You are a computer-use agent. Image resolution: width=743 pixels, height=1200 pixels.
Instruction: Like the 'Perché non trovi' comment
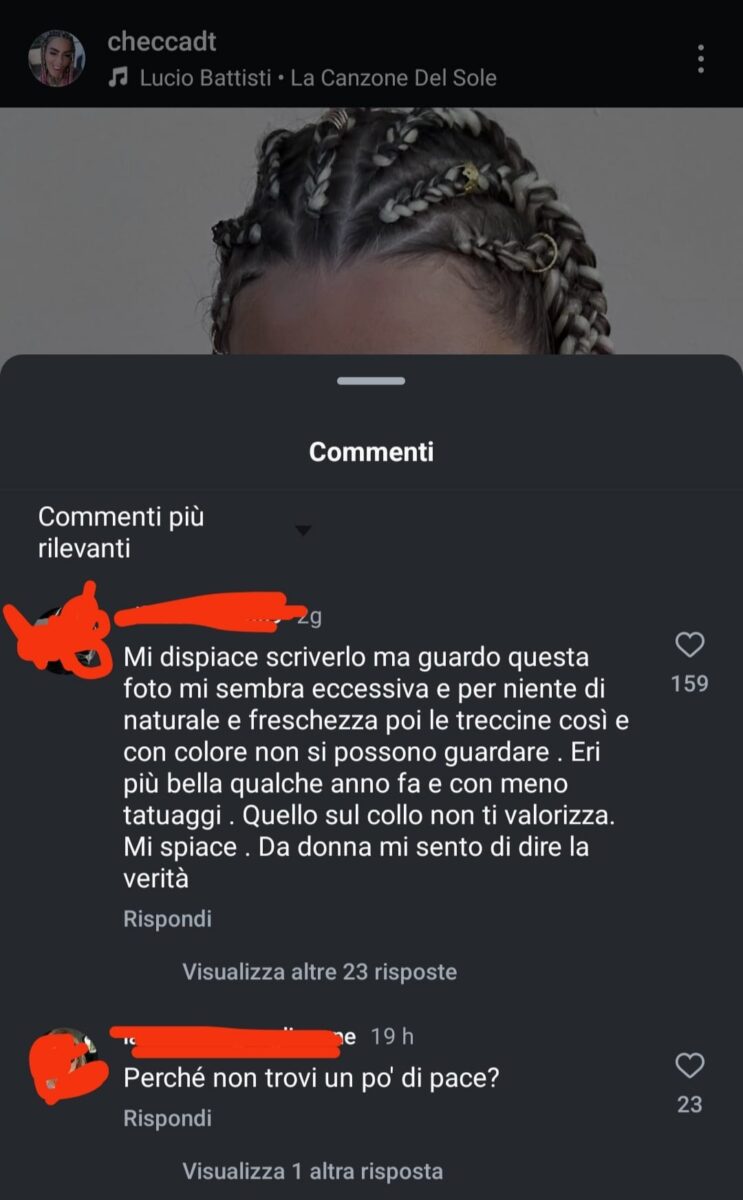click(690, 1066)
